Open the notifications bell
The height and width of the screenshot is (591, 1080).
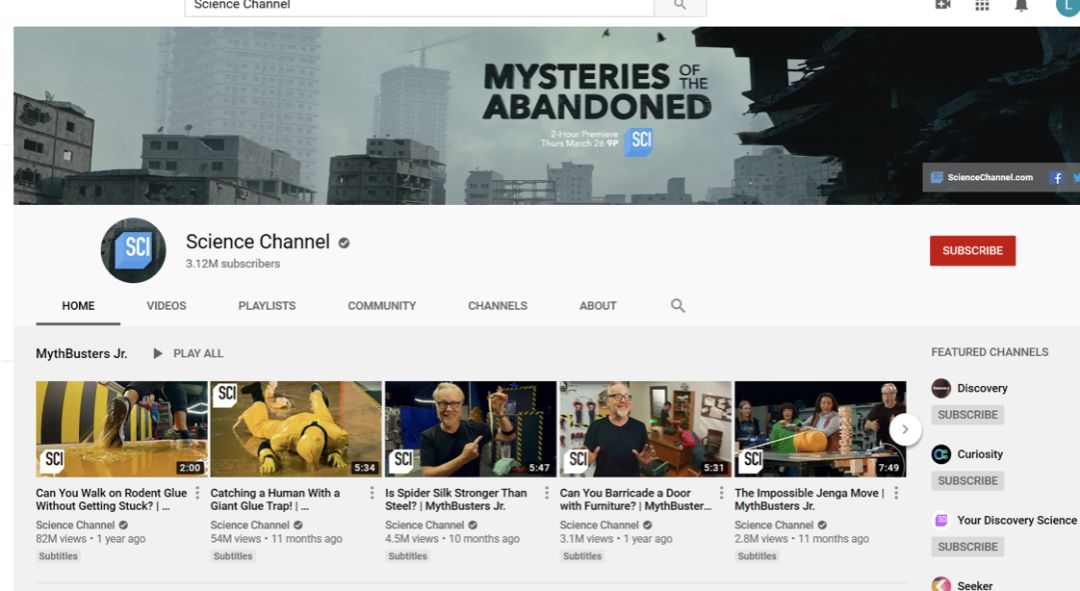1021,6
